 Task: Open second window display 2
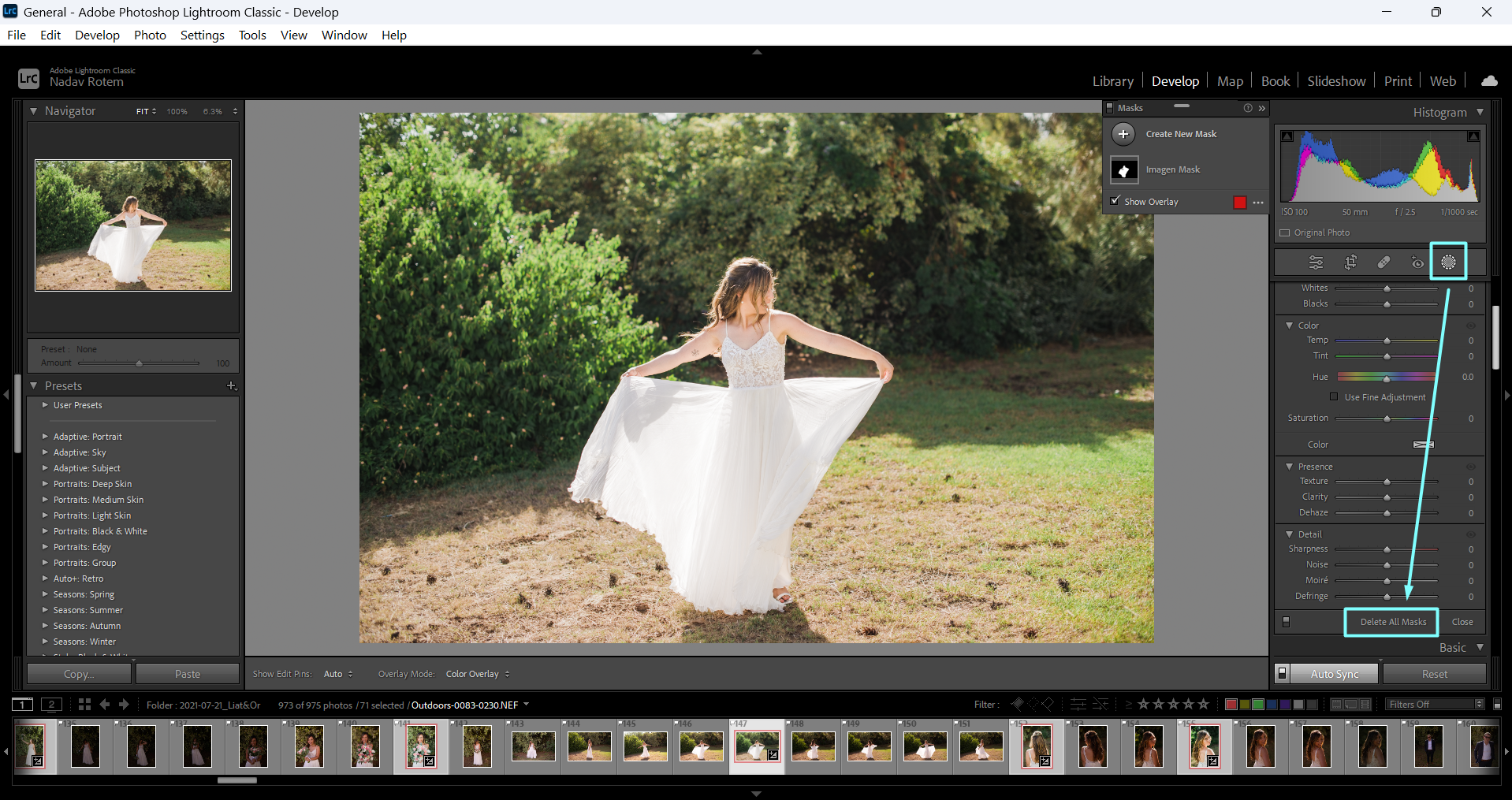(x=51, y=705)
